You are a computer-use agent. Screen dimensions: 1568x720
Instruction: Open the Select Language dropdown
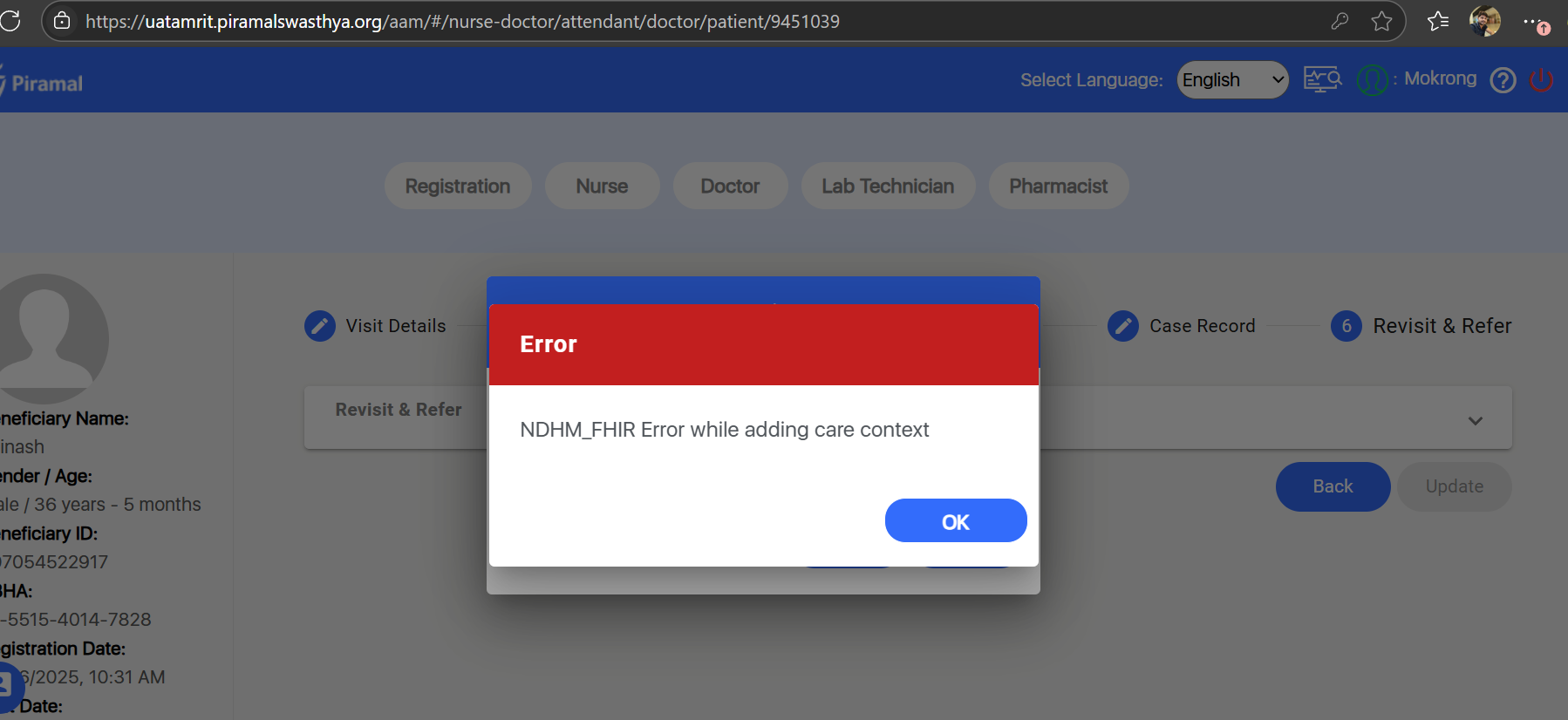(1232, 79)
